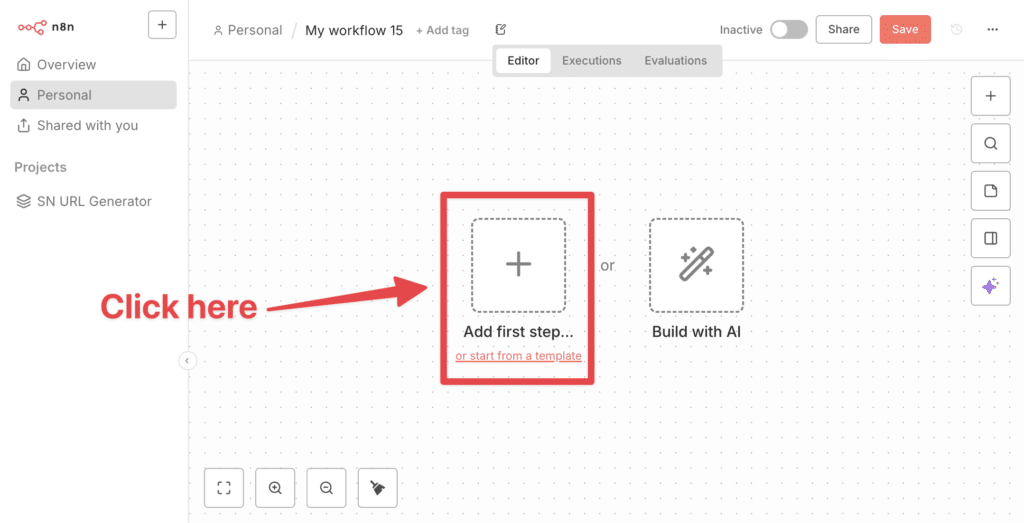Collapse the left sidebar arrow
Screen dimensions: 1024x523
187,361
